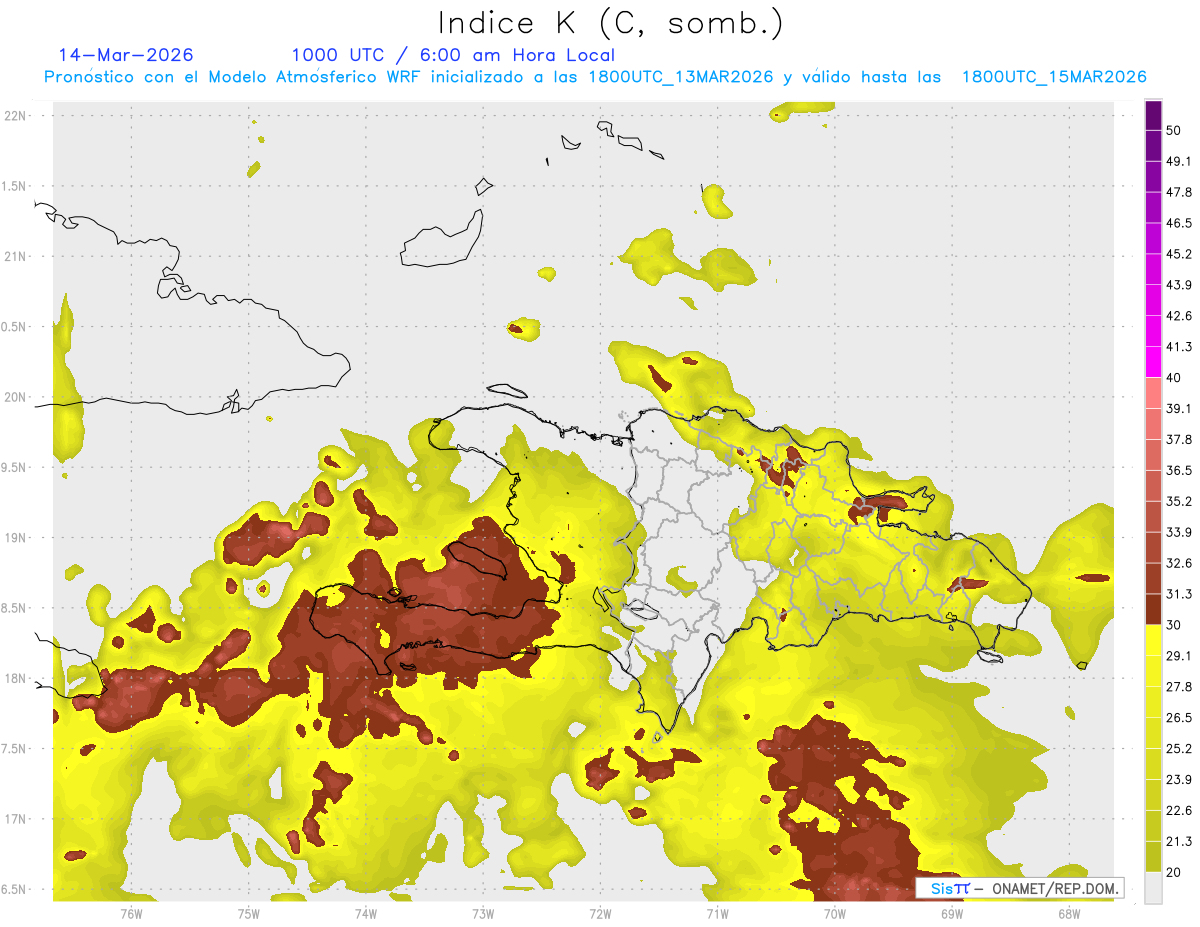Click the colorbar value "50"
Image resolution: width=1200 pixels, height=927 pixels.
[1174, 131]
